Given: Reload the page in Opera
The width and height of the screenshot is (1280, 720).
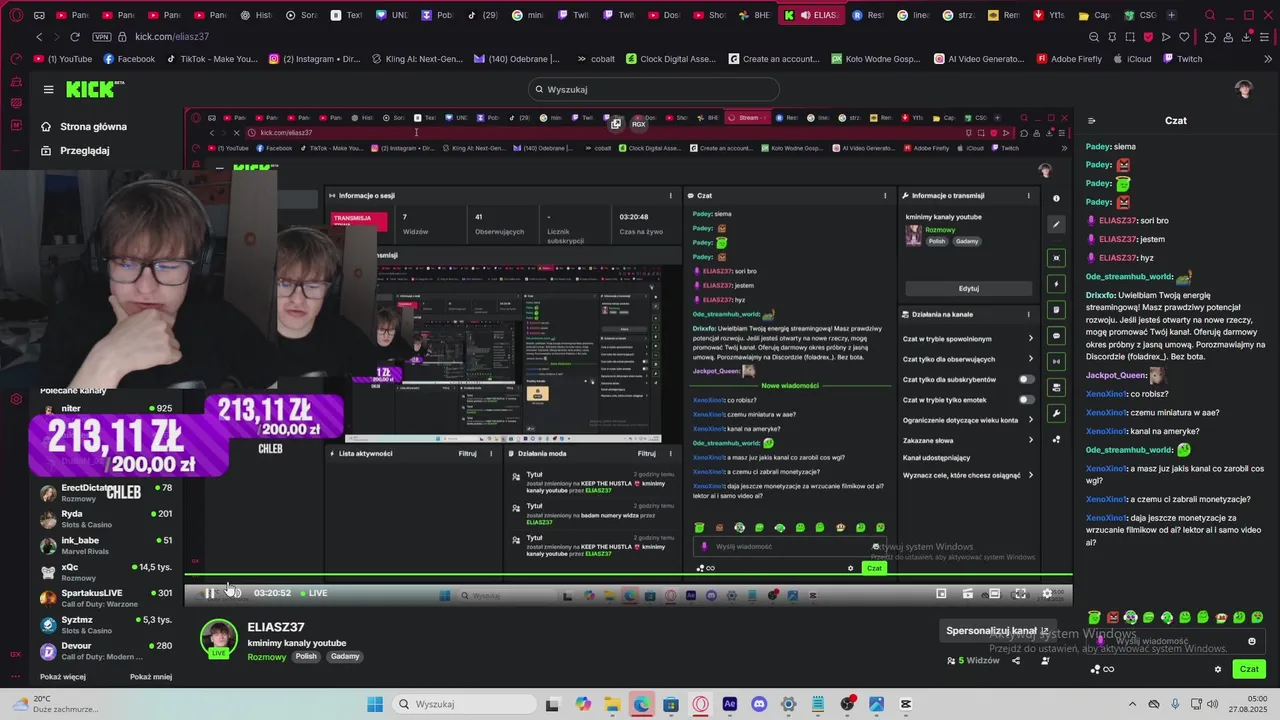Looking at the screenshot, I should click(x=75, y=37).
